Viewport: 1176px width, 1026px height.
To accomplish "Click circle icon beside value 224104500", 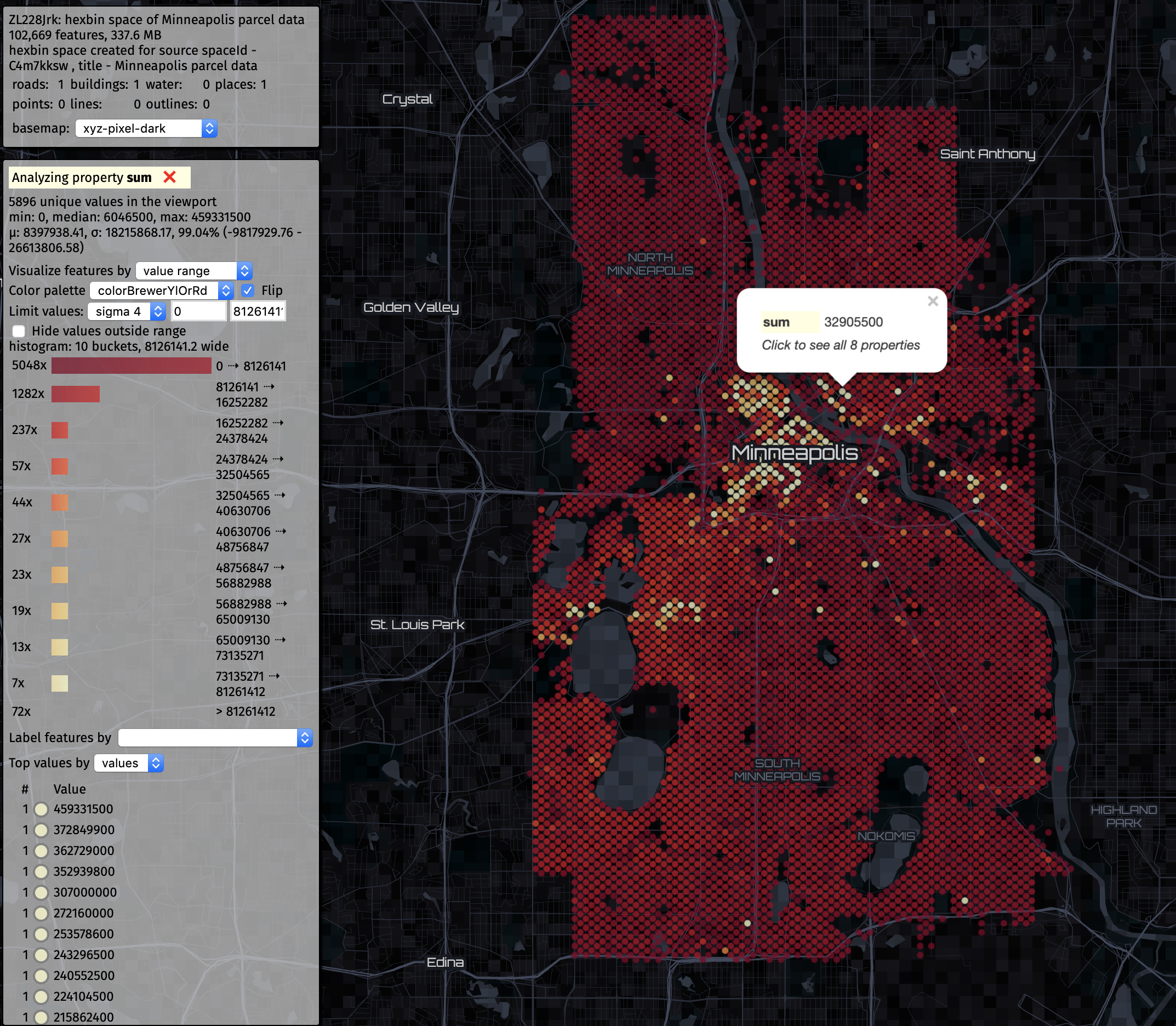I will point(41,997).
